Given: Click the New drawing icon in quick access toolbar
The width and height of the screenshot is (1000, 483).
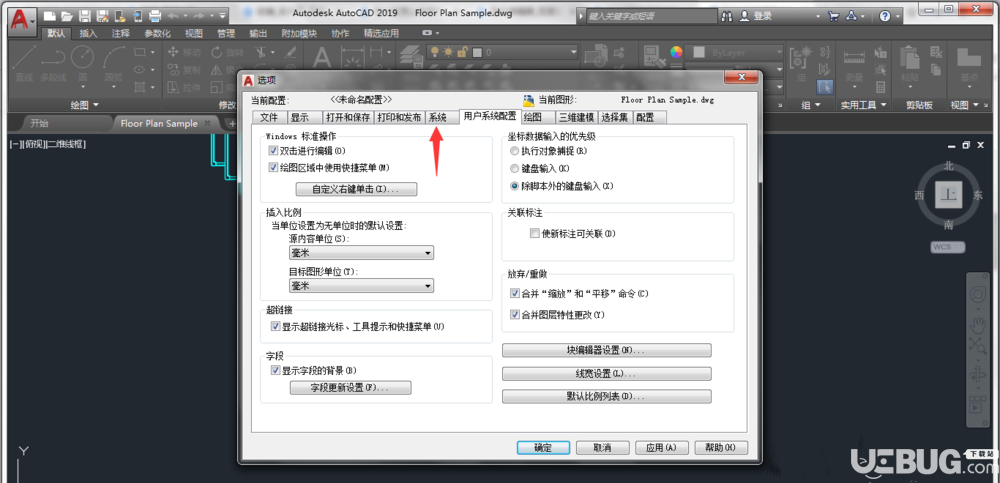Looking at the screenshot, I should click(x=49, y=15).
